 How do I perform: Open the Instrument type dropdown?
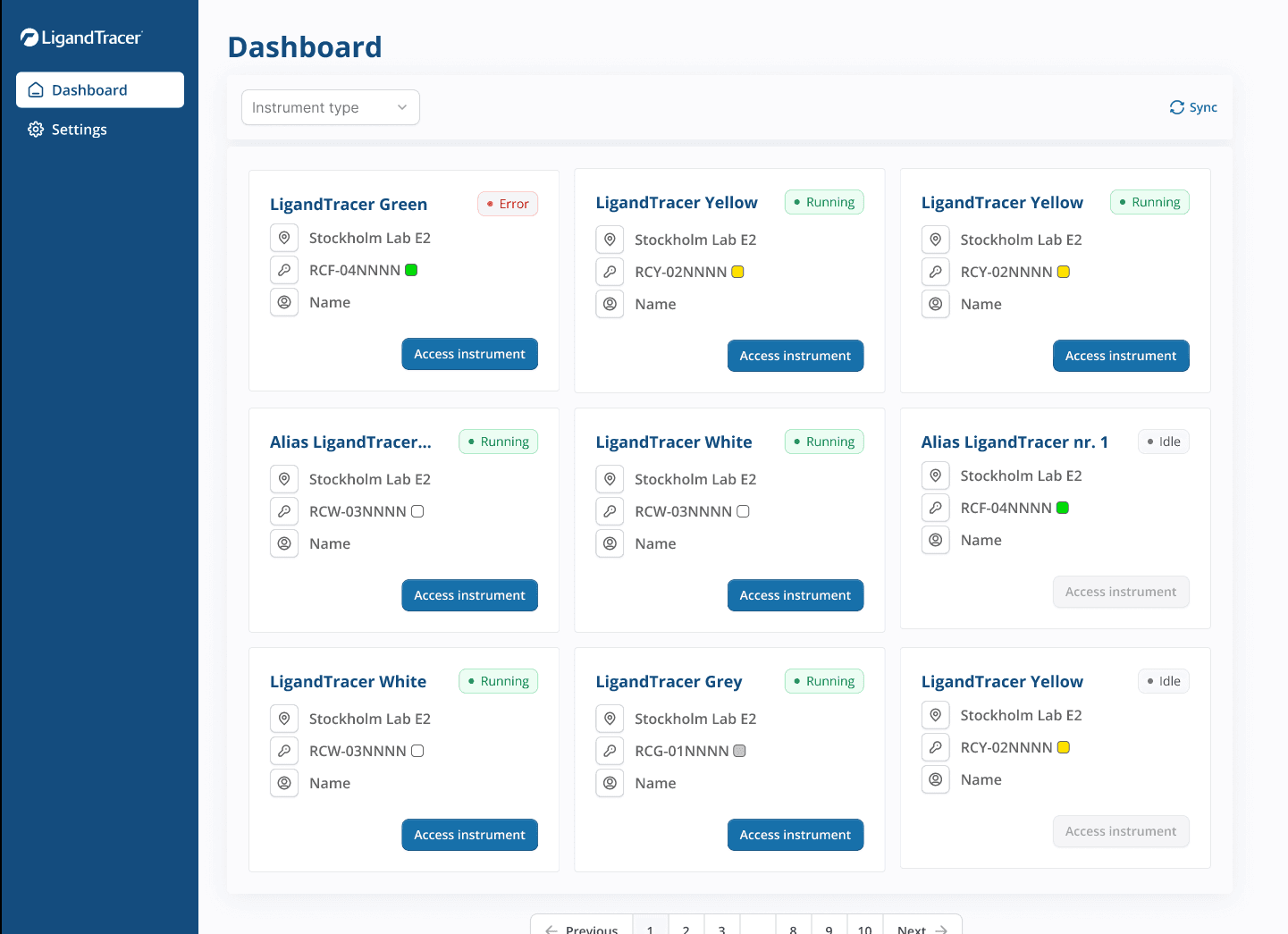point(330,107)
